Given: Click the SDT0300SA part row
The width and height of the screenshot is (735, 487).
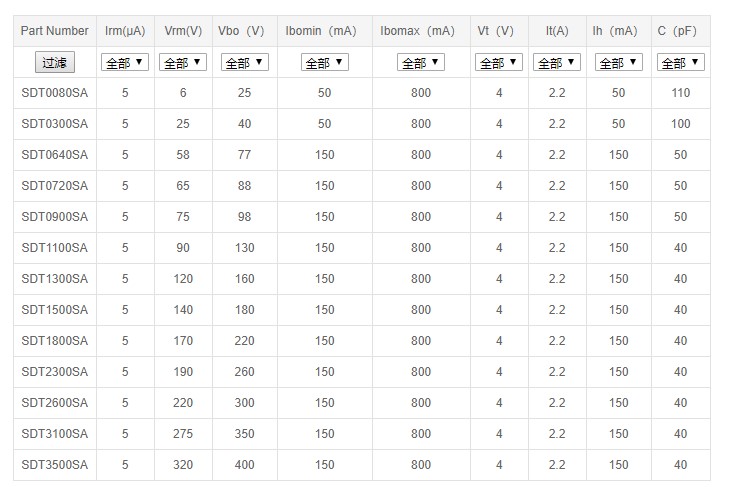Looking at the screenshot, I should (x=54, y=124).
